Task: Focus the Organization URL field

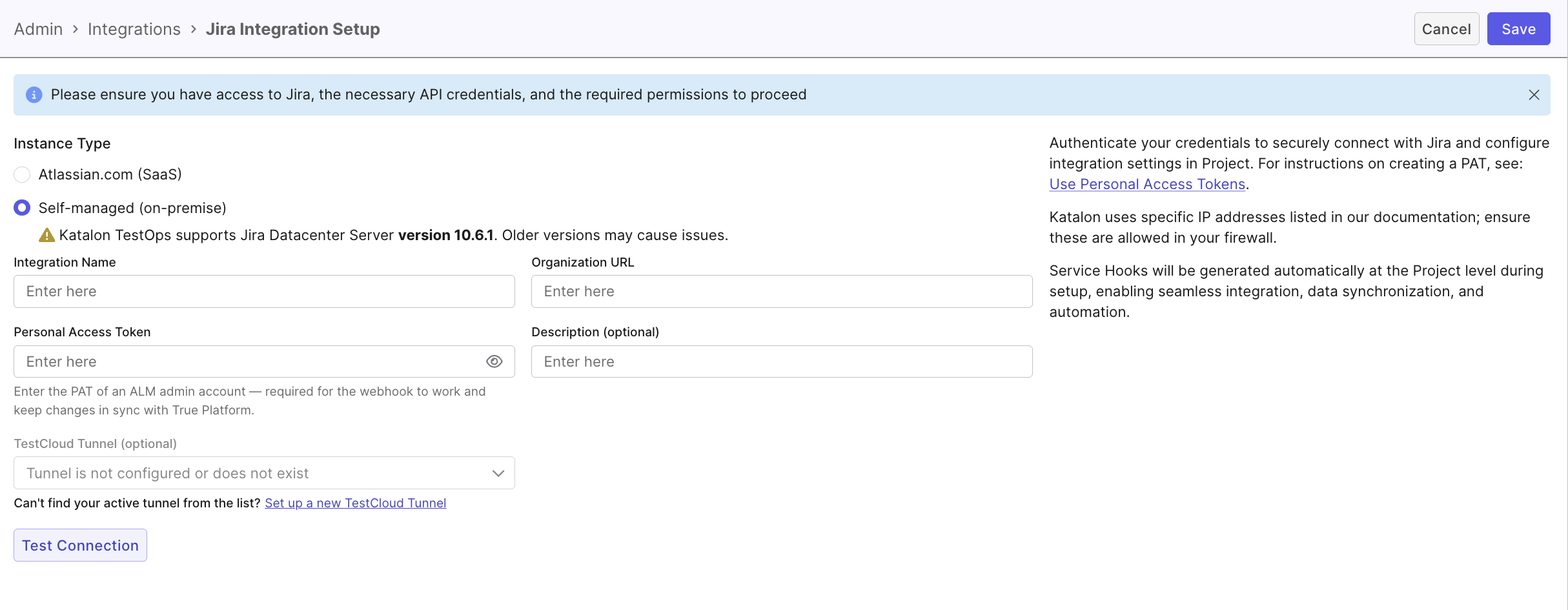Action: click(782, 291)
